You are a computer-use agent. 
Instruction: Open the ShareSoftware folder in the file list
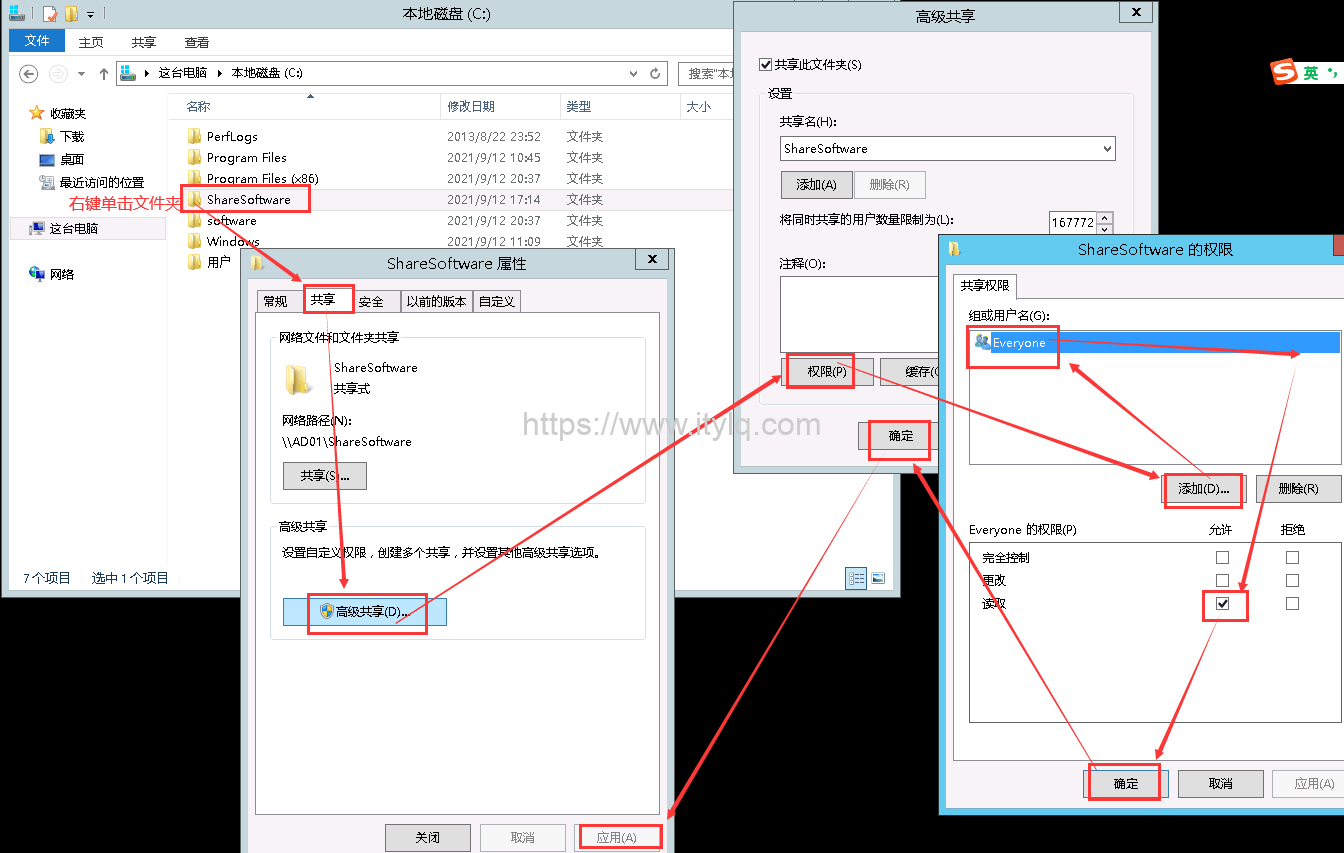coord(247,199)
